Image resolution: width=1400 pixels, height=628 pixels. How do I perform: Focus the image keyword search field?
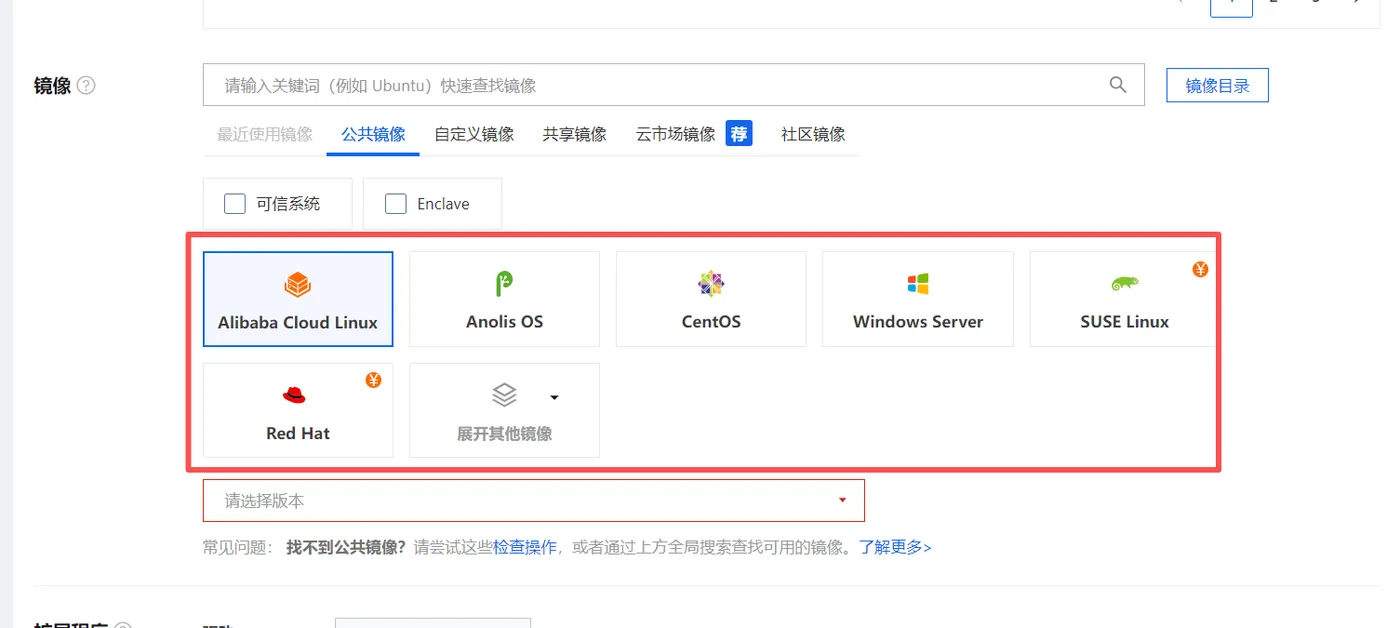pos(674,85)
